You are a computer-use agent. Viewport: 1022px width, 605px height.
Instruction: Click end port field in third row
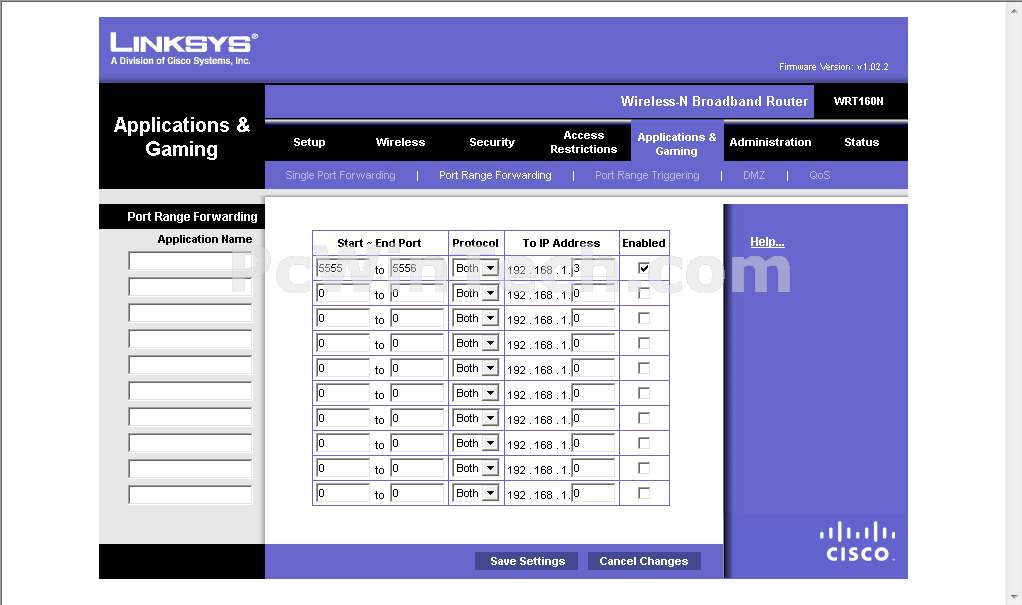tap(417, 318)
